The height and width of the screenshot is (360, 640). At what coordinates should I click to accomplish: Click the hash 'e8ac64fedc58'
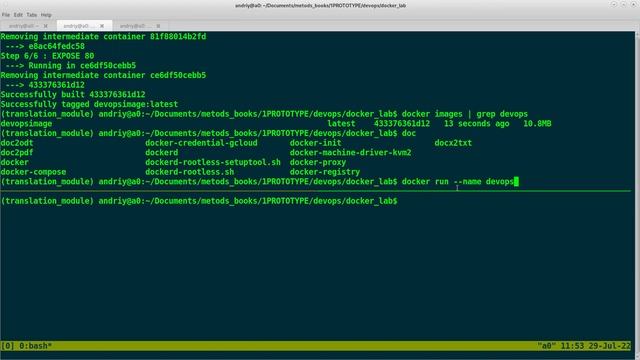56,47
